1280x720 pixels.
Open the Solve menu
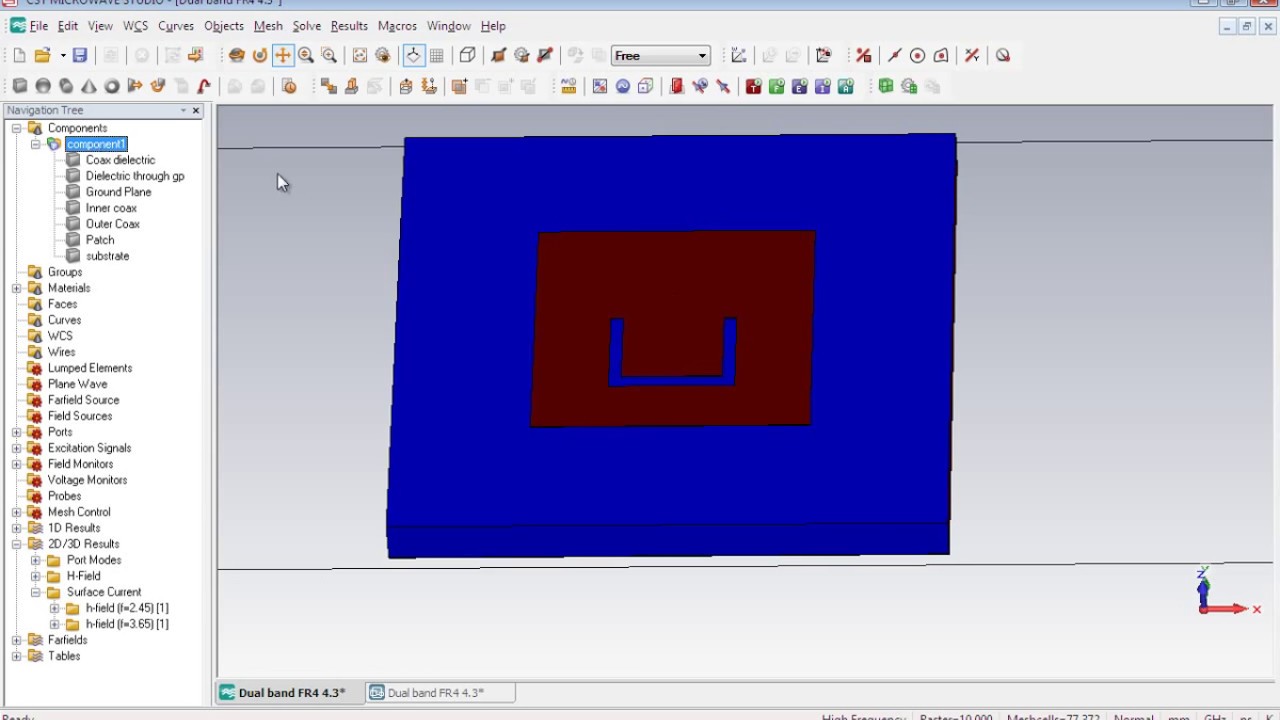tap(306, 26)
